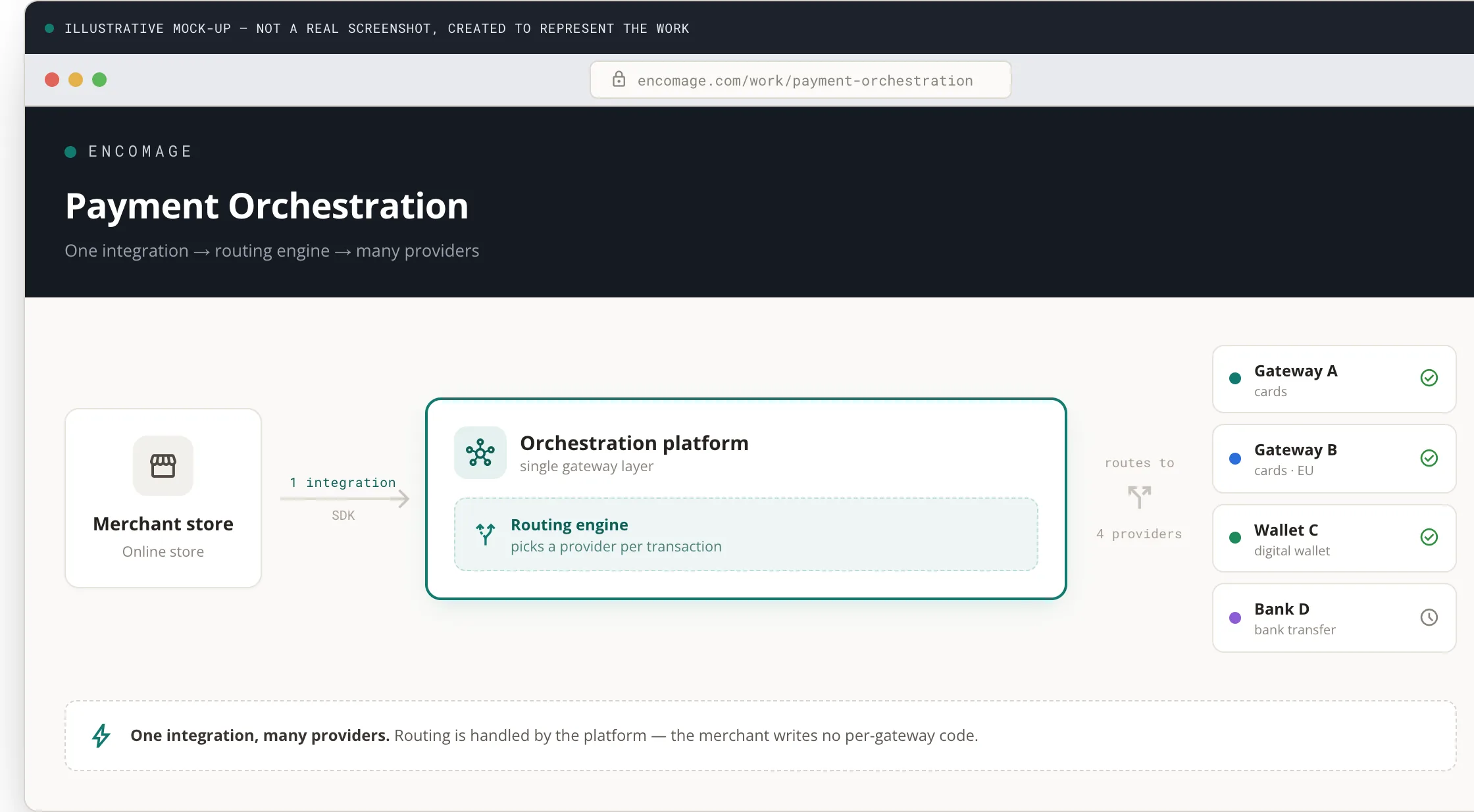Click the Bank D pending clock icon
Image resolution: width=1474 pixels, height=812 pixels.
point(1429,617)
